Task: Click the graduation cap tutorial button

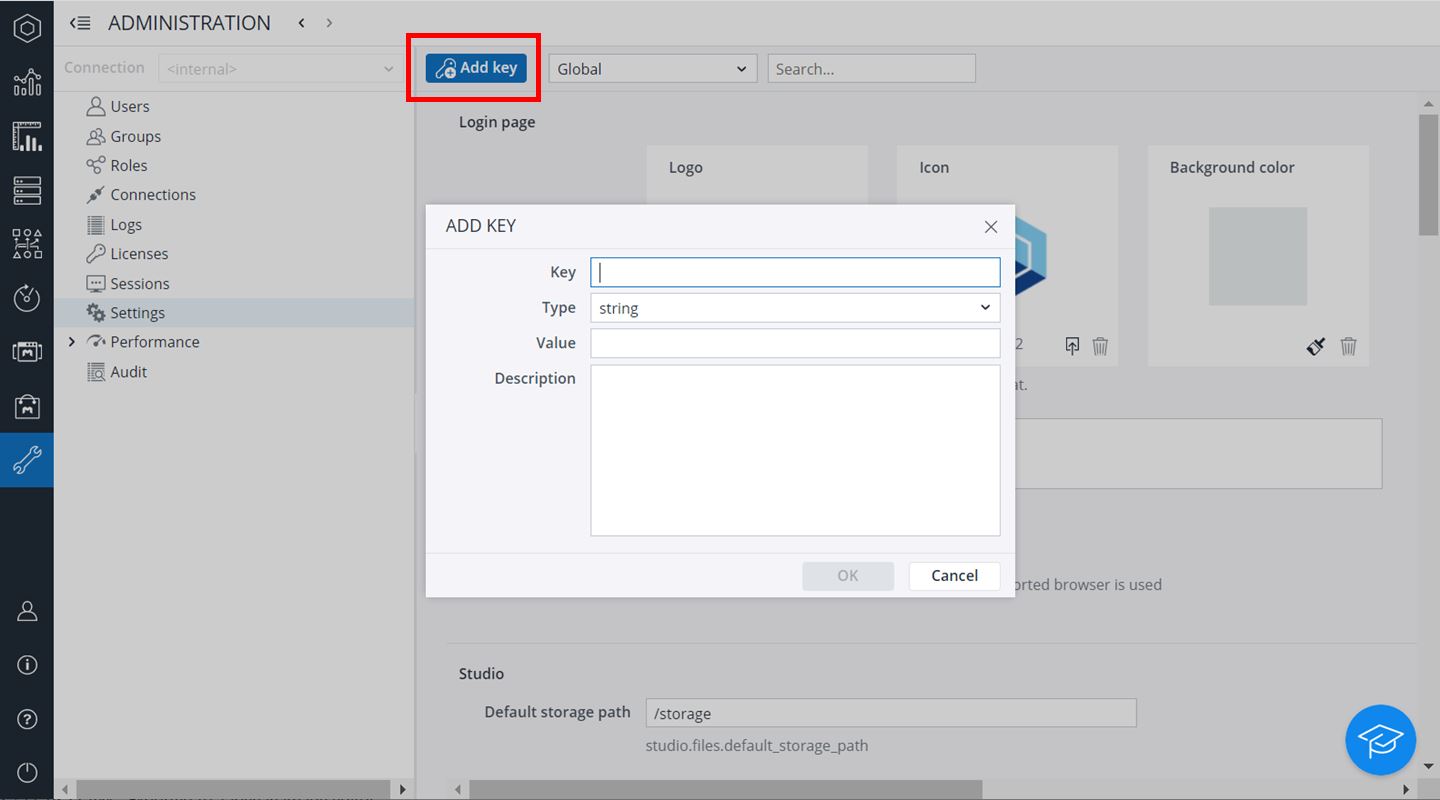Action: (1380, 740)
